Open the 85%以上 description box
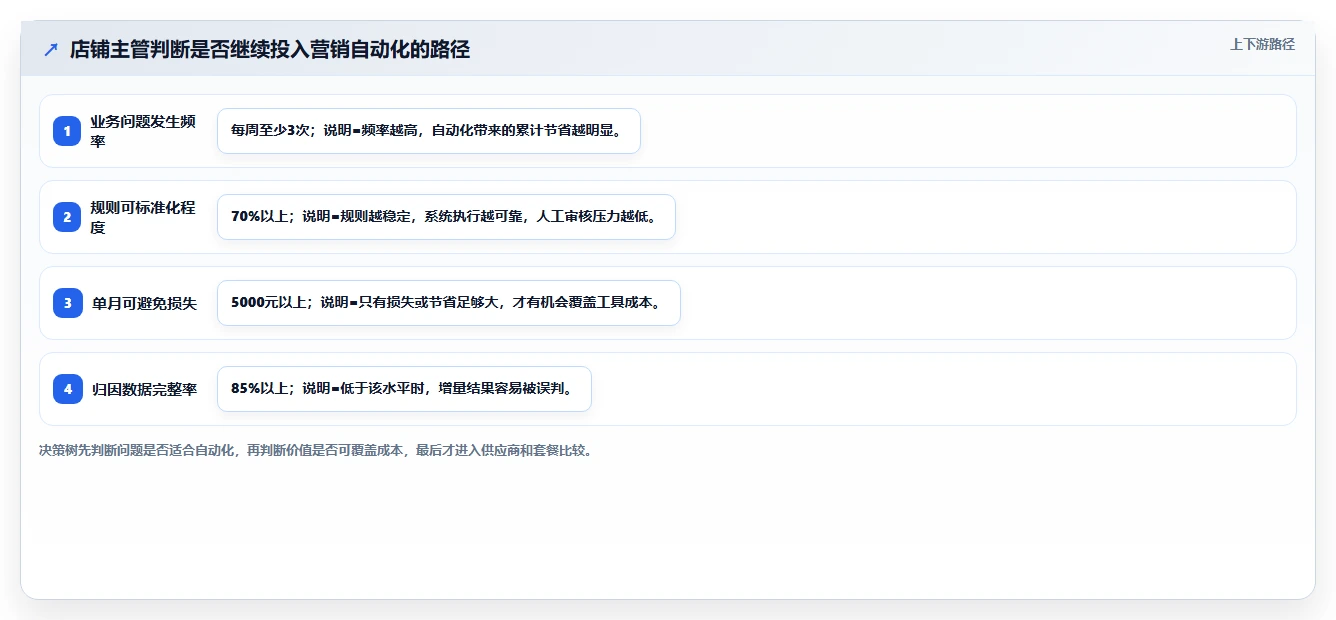 coord(404,389)
